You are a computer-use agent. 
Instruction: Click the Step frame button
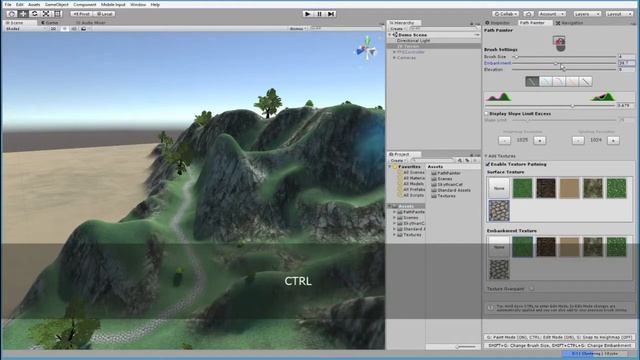(331, 14)
